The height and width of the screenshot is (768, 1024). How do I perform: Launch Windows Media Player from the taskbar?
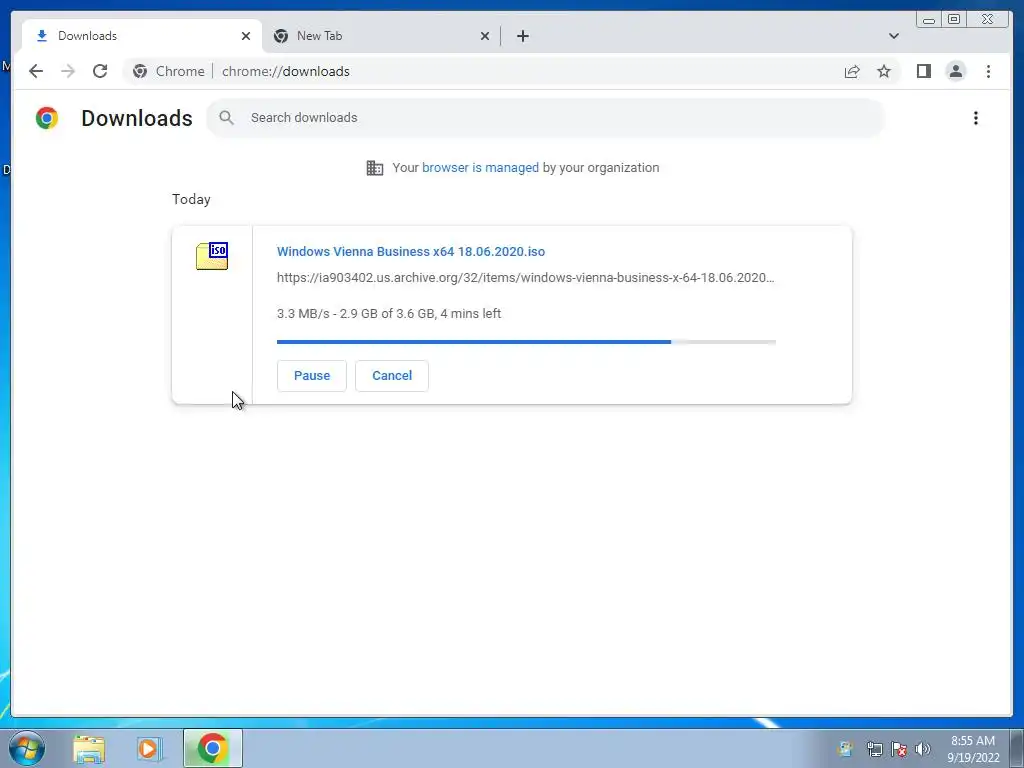click(x=148, y=748)
